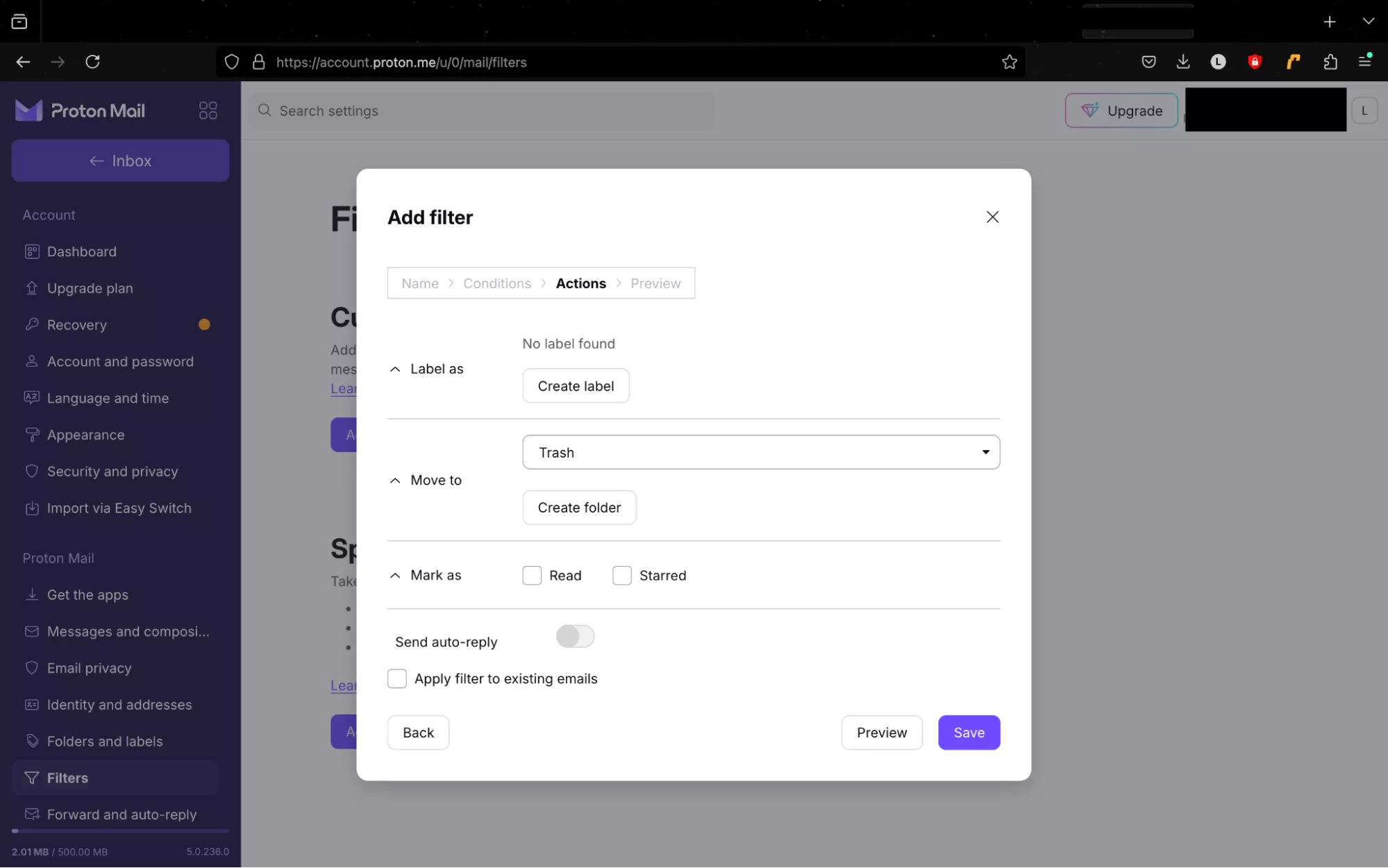This screenshot has width=1388, height=868.
Task: Check the Read checkbox
Action: coord(532,576)
